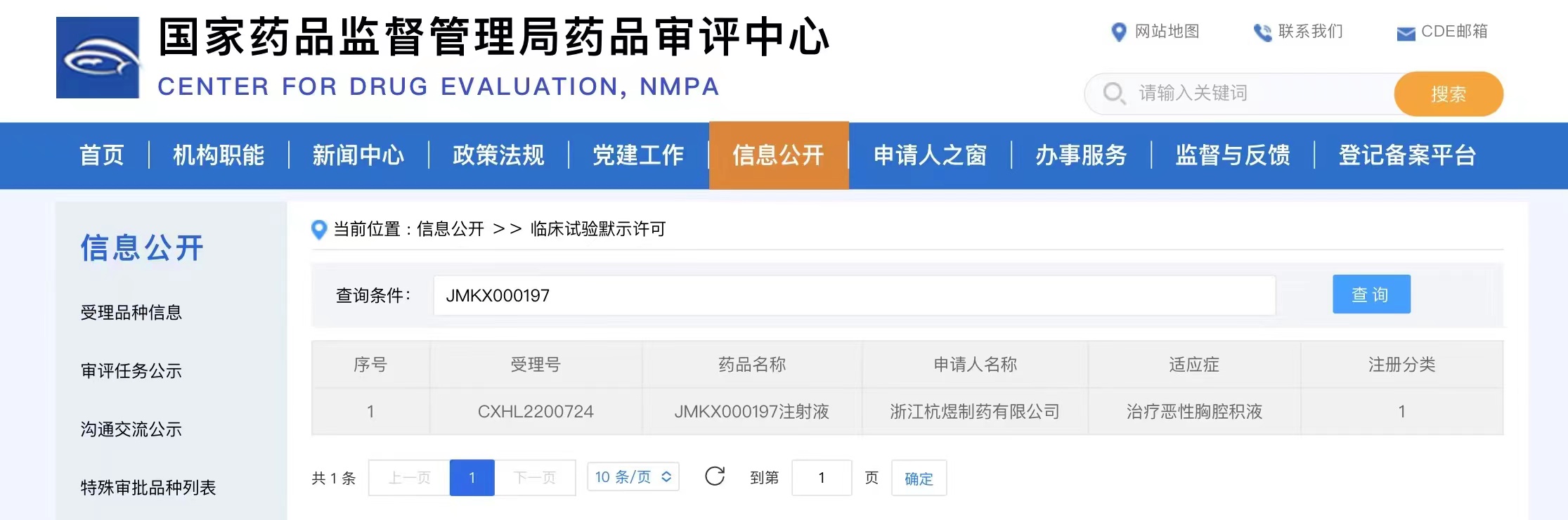Go to 首页 in navigation bar
This screenshot has width=1568, height=520.
(x=102, y=155)
